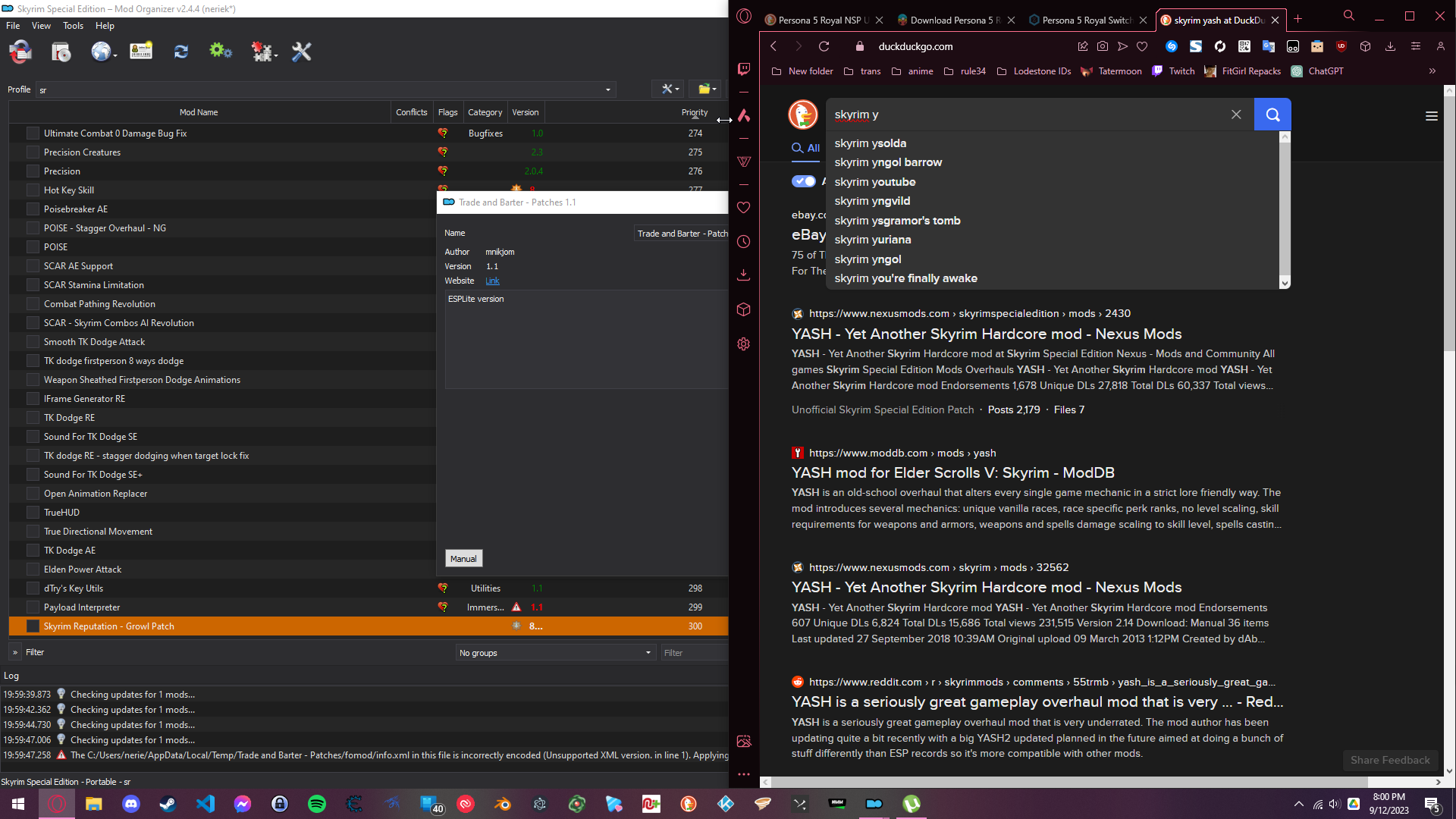The height and width of the screenshot is (819, 1456).
Task: Enable the Precision mod checkbox
Action: 33,171
